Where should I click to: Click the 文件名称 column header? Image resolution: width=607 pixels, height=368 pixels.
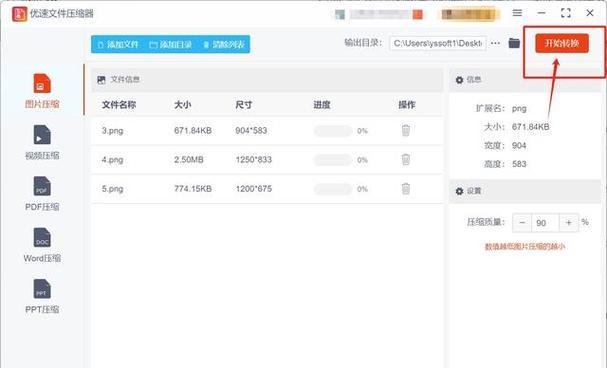click(119, 104)
